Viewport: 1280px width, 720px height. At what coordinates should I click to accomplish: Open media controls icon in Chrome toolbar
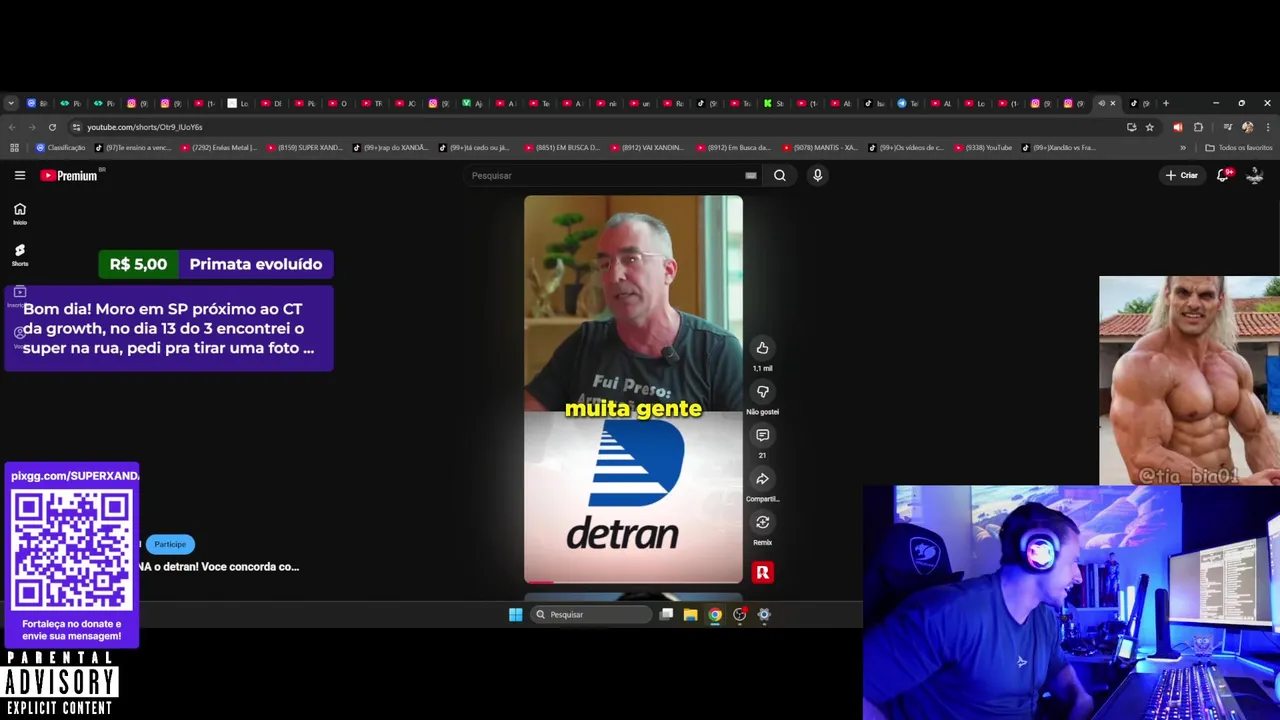click(x=1227, y=127)
